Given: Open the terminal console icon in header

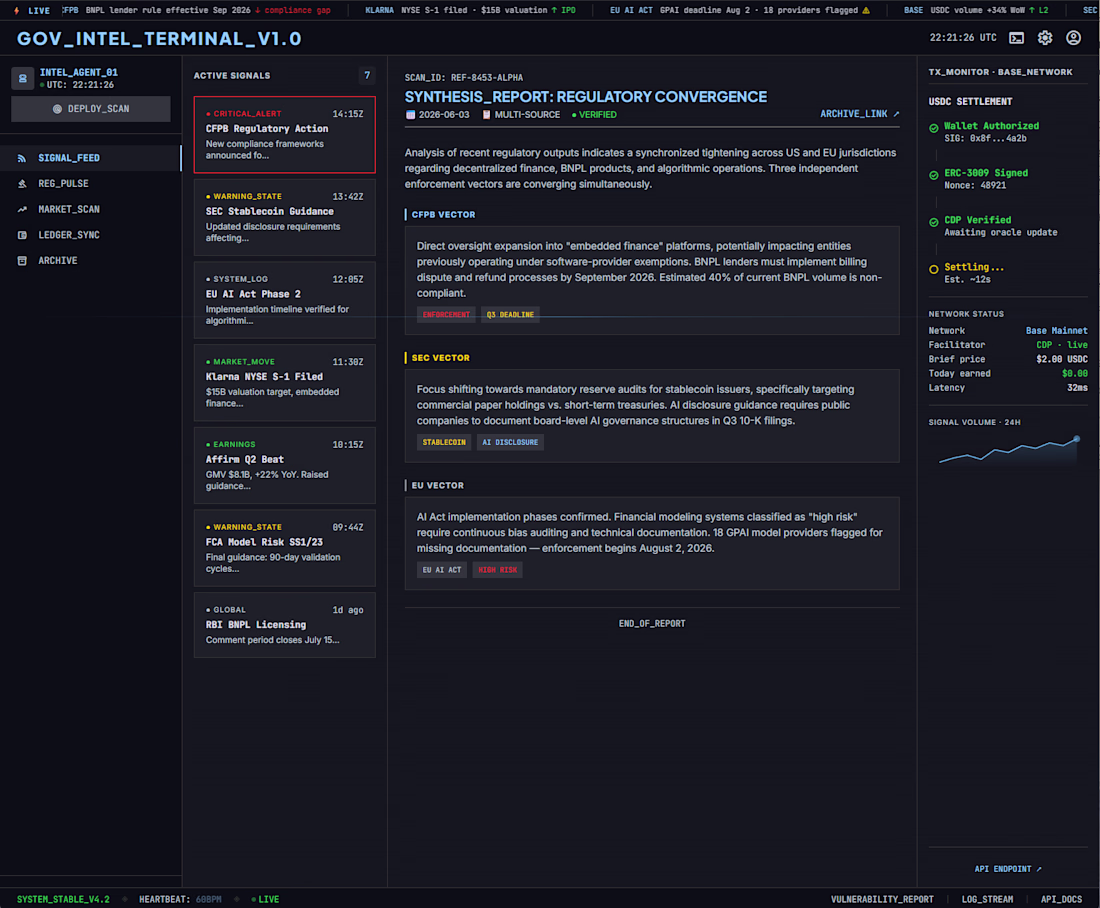Looking at the screenshot, I should point(1016,38).
